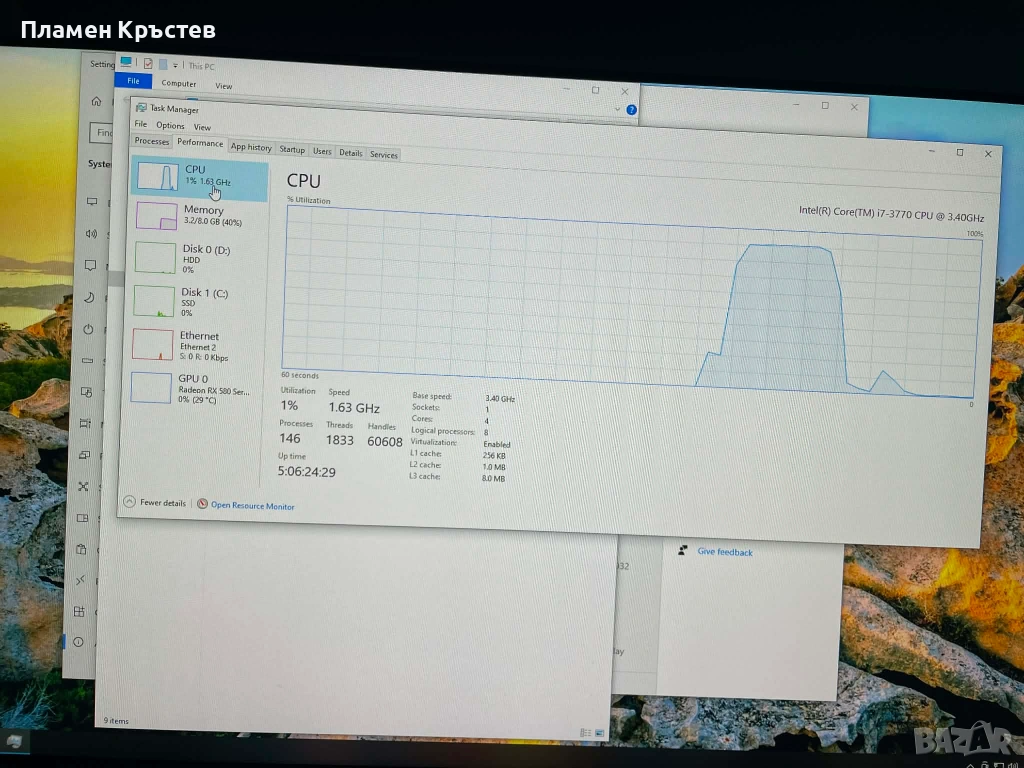Click the Resource Monitor icon

202,505
